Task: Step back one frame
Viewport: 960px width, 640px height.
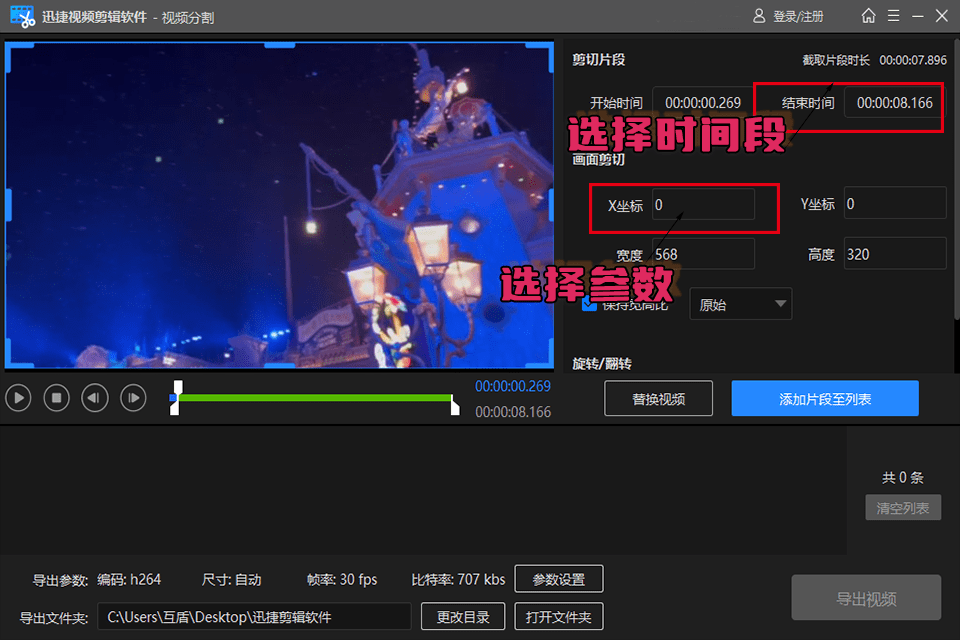Action: 94,398
